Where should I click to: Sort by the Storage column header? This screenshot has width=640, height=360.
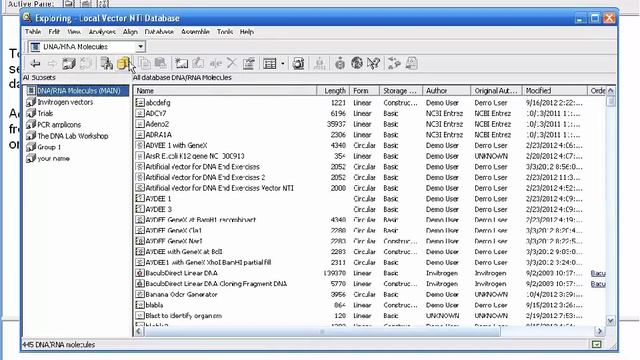[x=401, y=91]
